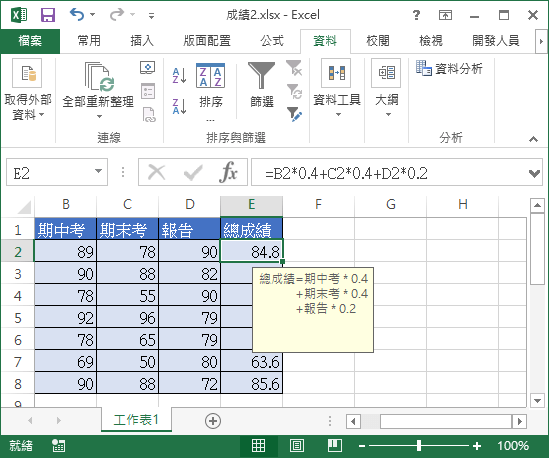Sort descending Z to A
The image size is (549, 458).
point(180,106)
